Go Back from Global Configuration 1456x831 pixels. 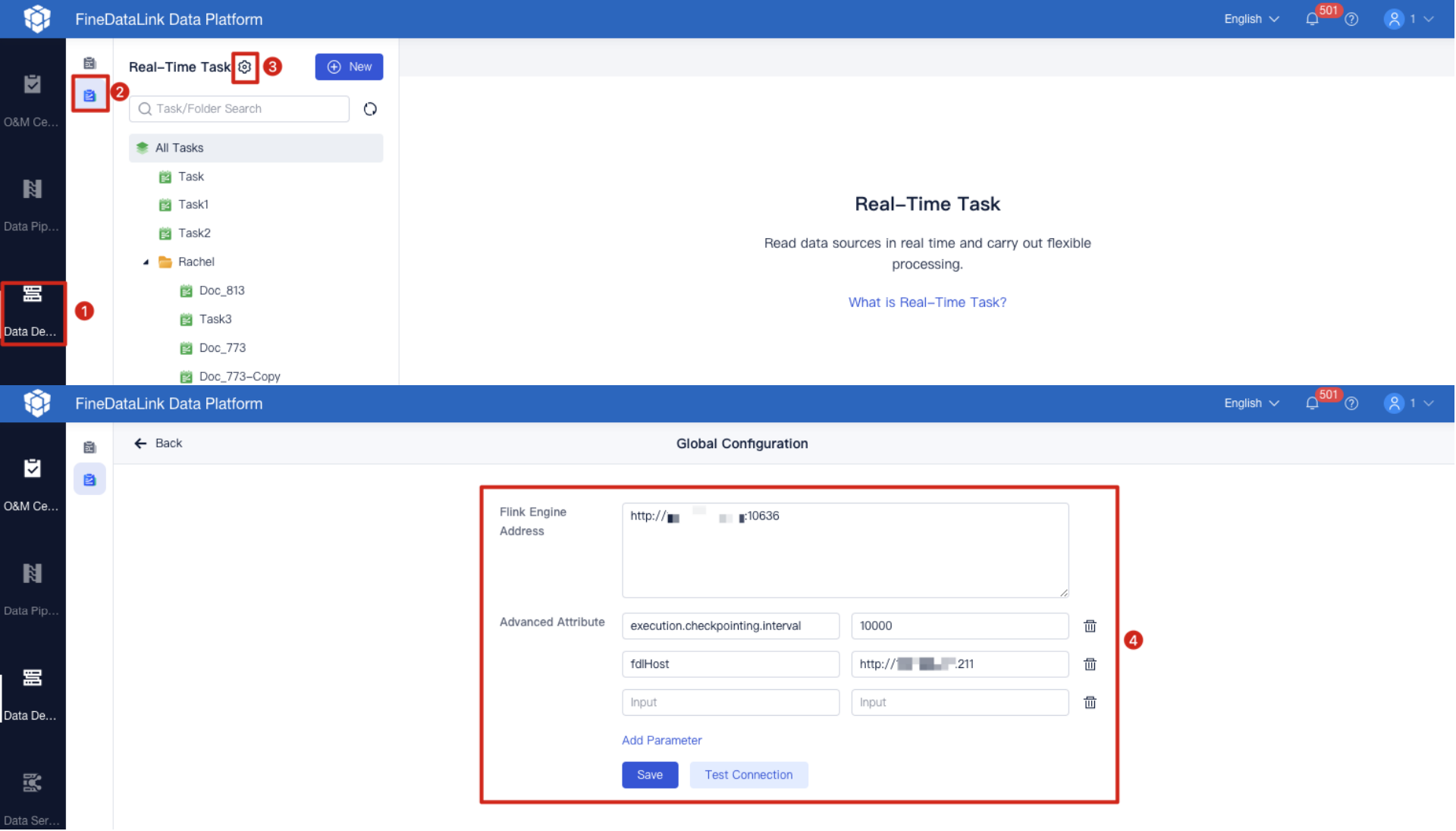coord(158,444)
